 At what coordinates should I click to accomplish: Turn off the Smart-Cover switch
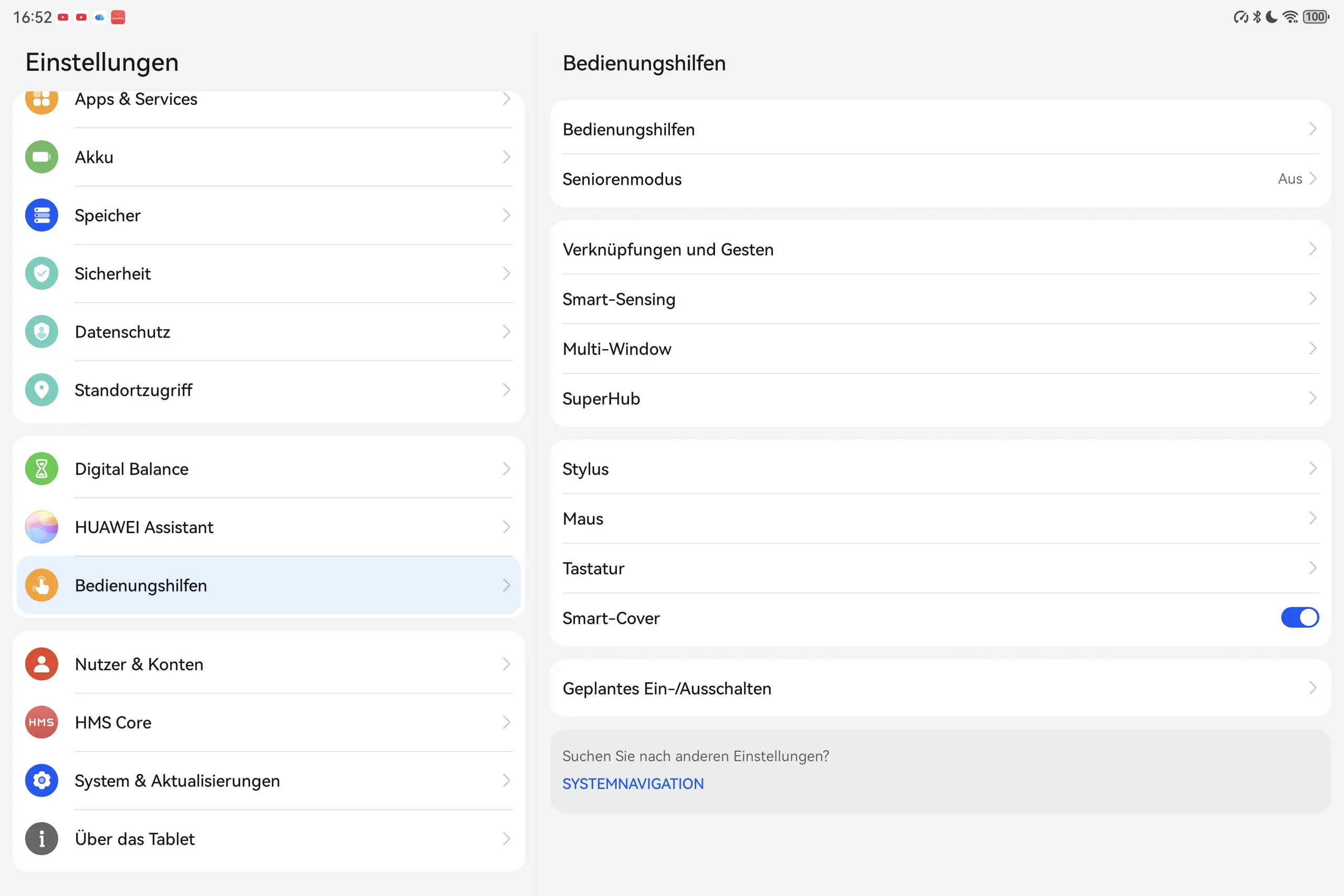(1299, 618)
